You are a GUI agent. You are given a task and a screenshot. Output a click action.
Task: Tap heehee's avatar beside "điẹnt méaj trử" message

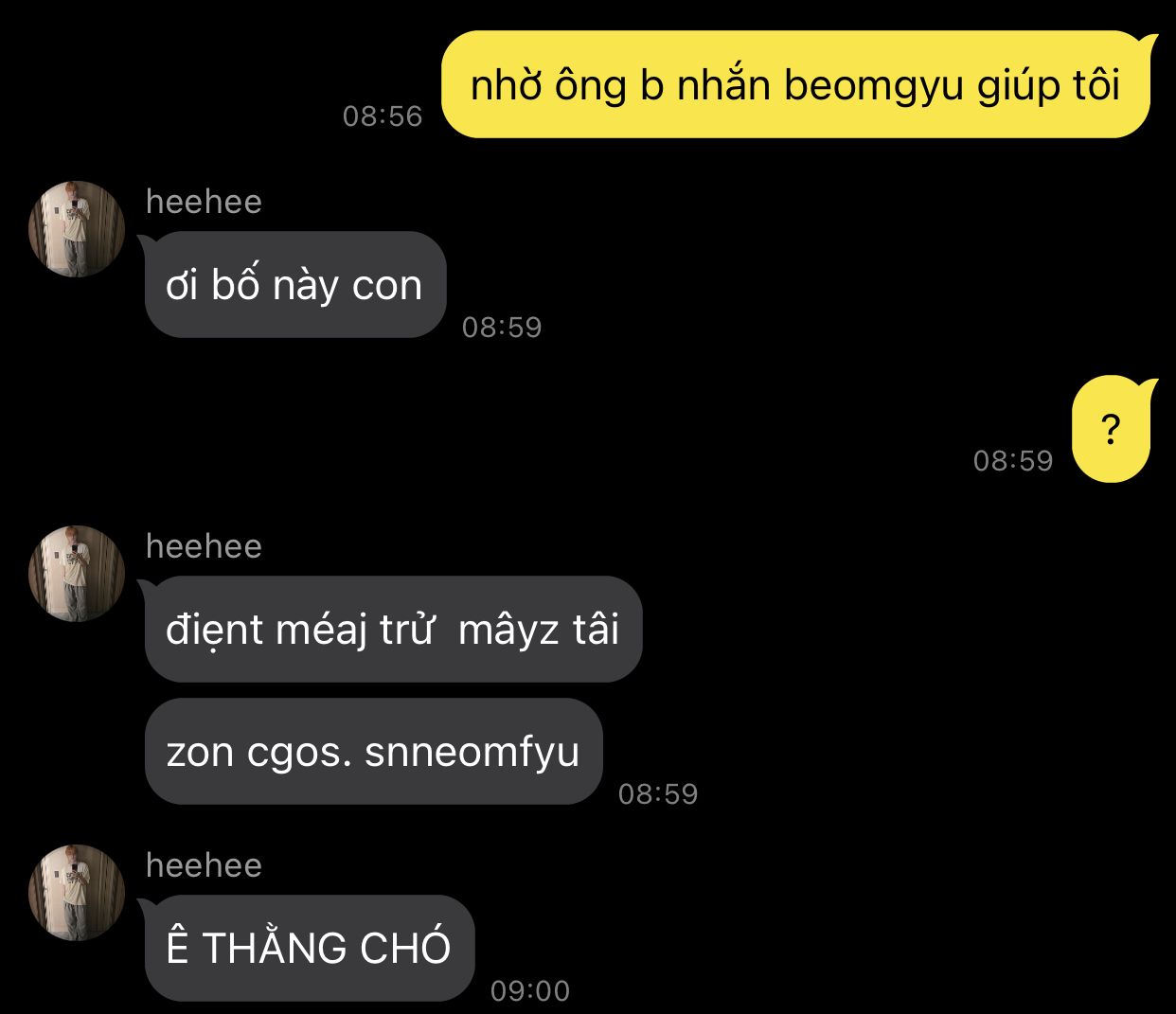pos(76,574)
